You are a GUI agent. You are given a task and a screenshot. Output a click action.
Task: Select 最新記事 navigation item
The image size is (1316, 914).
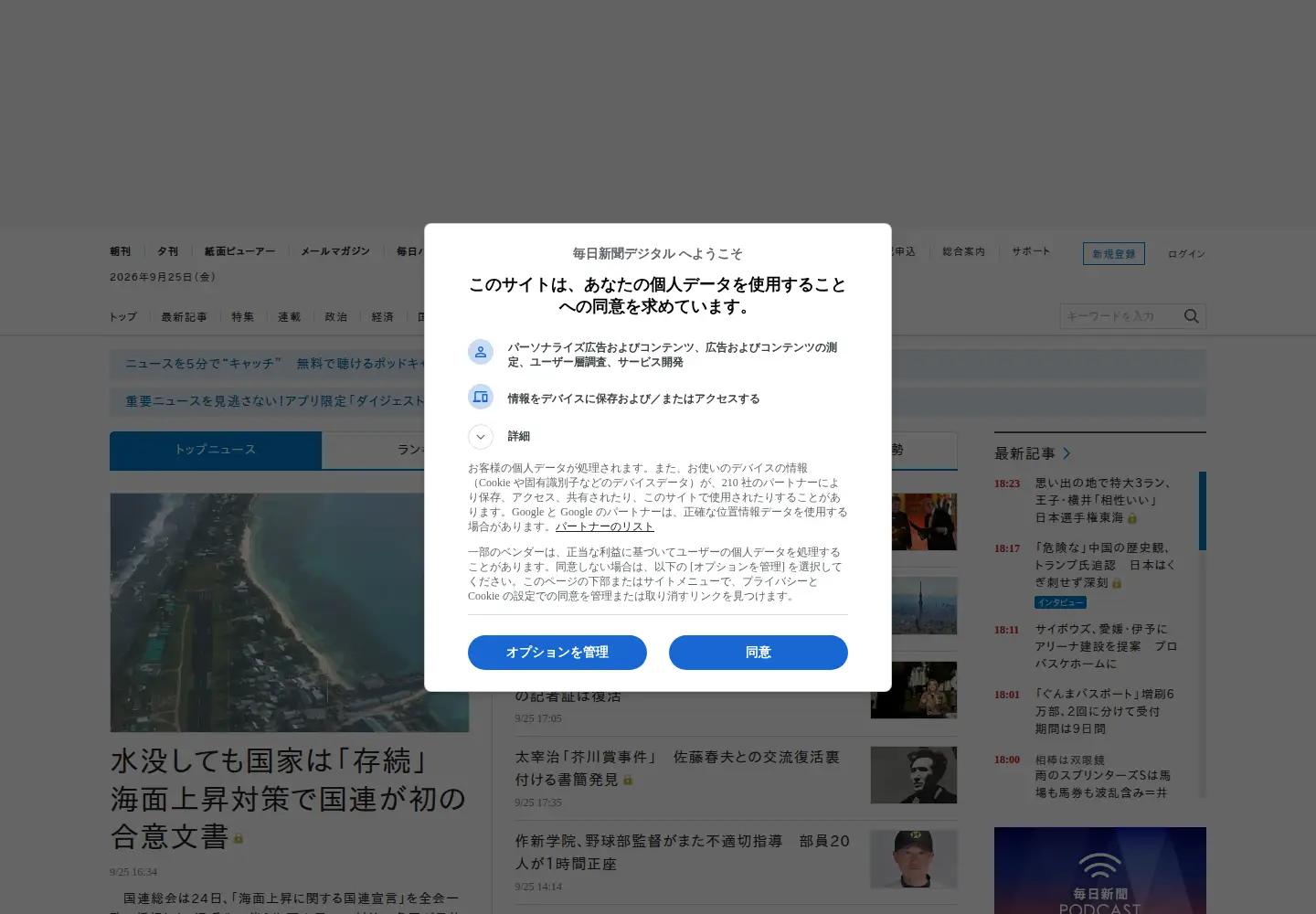(x=185, y=317)
